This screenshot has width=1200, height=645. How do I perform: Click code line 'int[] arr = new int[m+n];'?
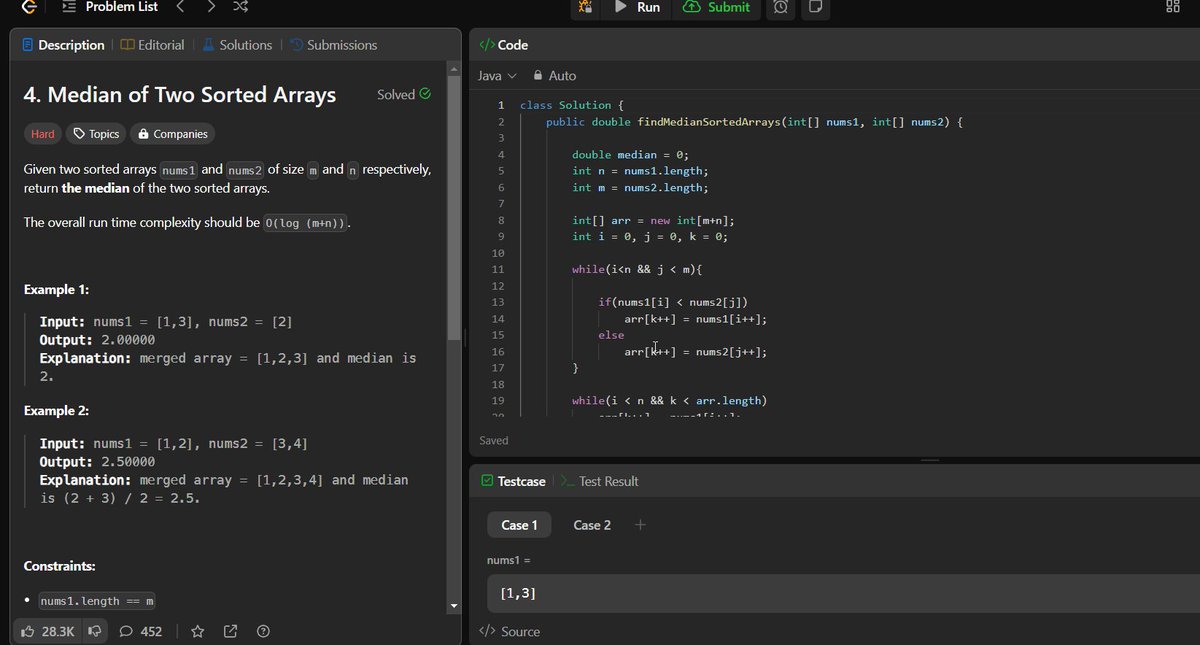tap(653, 220)
